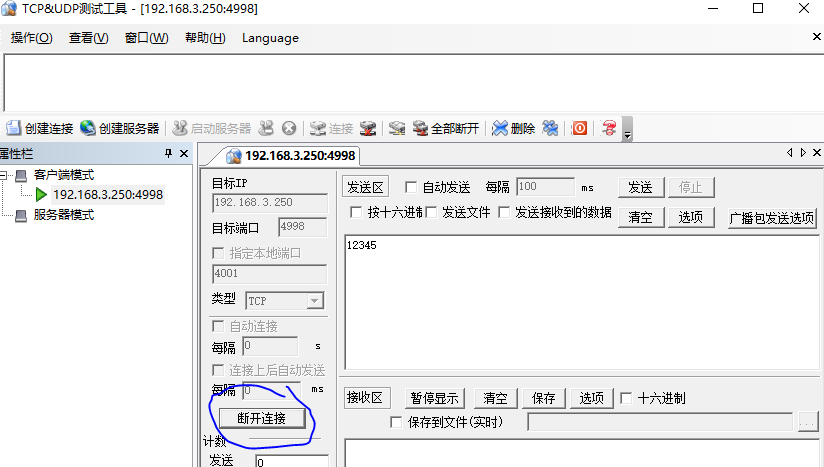Pin the 属性栏 panel with pushpin icon
The height and width of the screenshot is (467, 824).
pos(168,154)
